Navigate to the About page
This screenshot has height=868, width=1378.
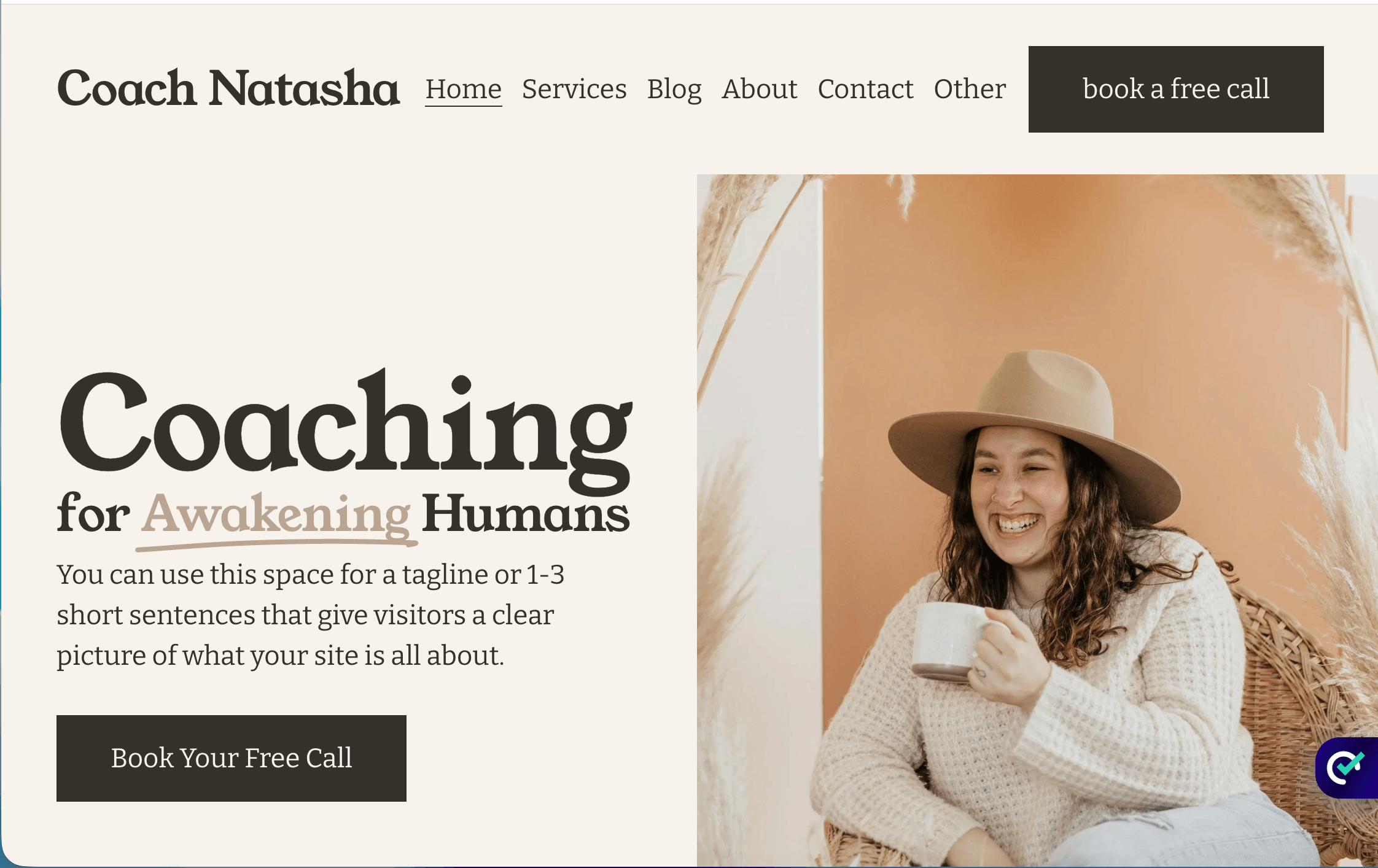pyautogui.click(x=760, y=89)
